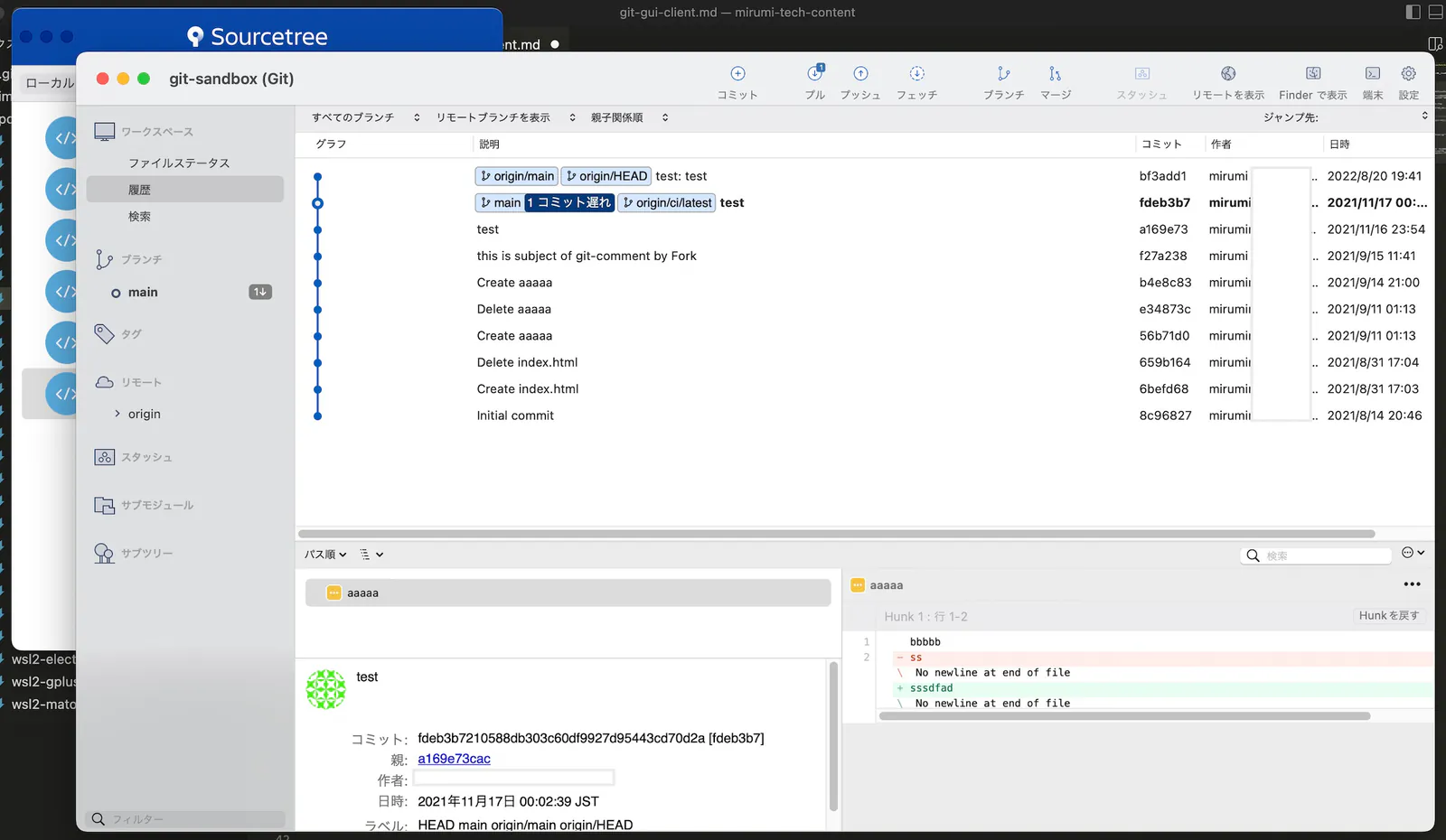
Task: Click the Merge (マージ) toolbar icon
Action: coord(1055,74)
